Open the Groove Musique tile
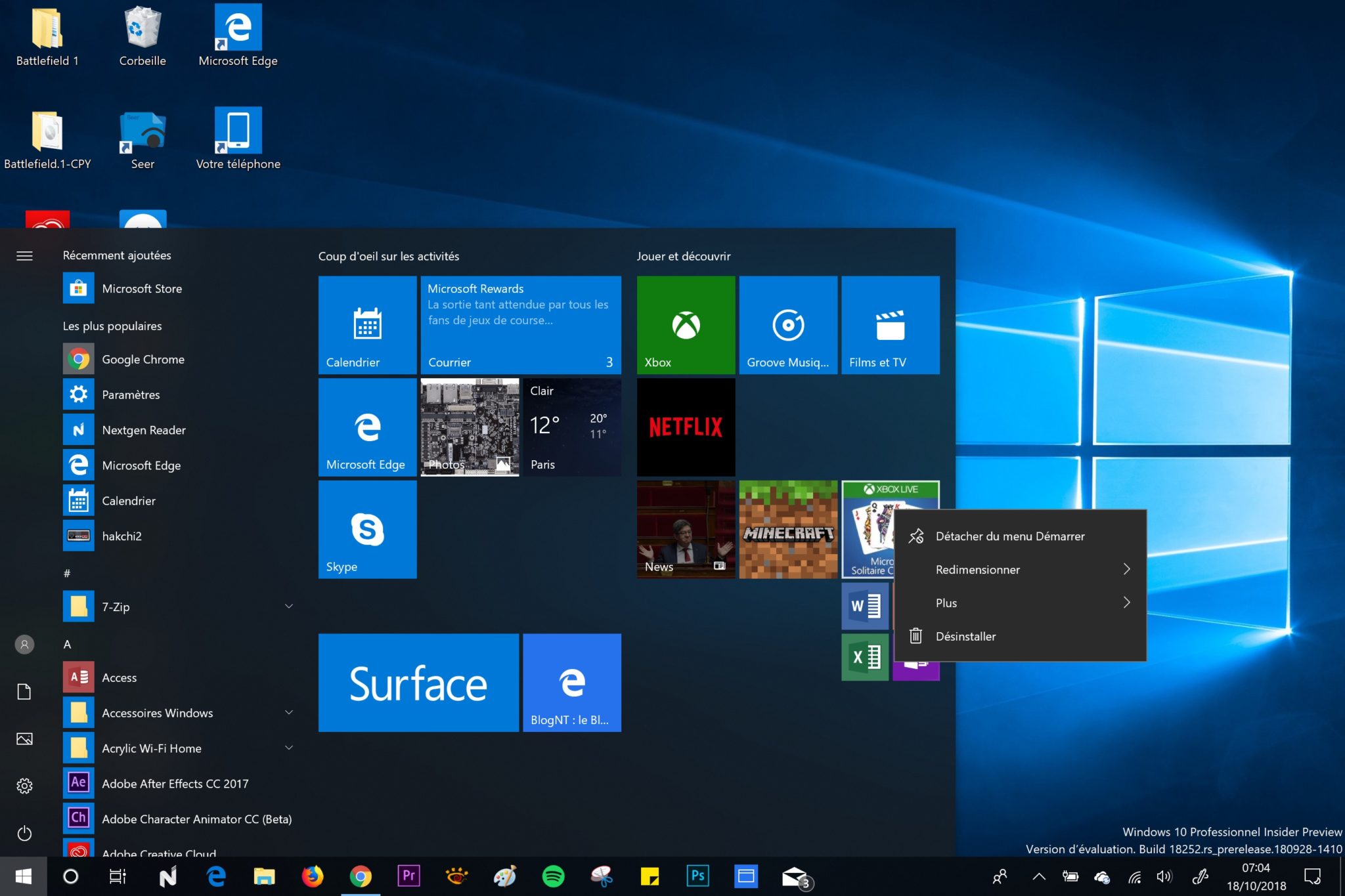The height and width of the screenshot is (896, 1345). click(x=788, y=325)
